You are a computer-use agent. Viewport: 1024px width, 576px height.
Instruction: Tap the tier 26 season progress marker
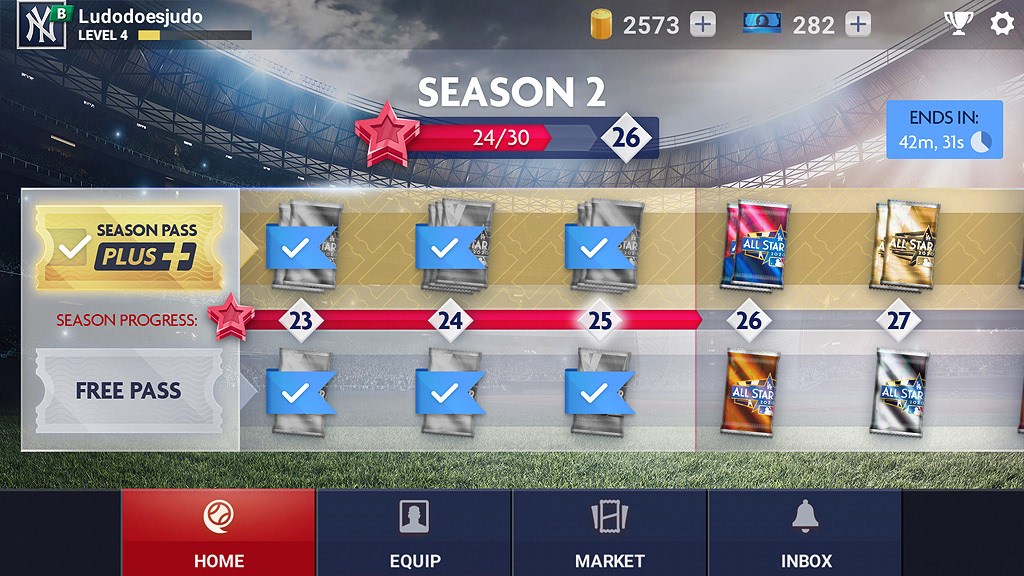[x=749, y=320]
